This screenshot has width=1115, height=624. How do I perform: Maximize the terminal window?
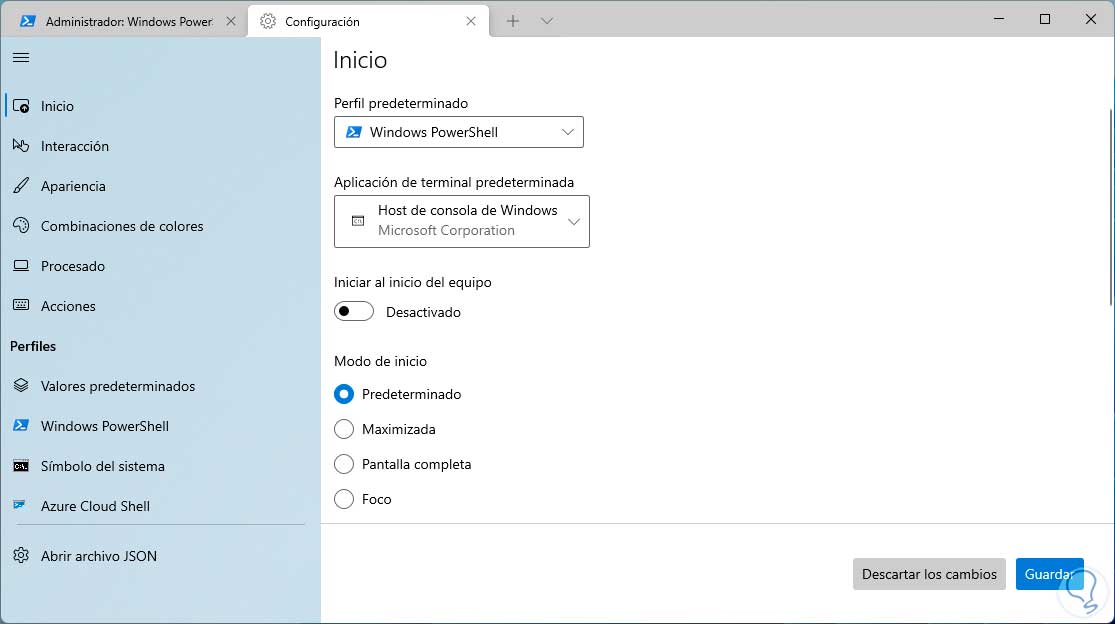[x=1045, y=19]
